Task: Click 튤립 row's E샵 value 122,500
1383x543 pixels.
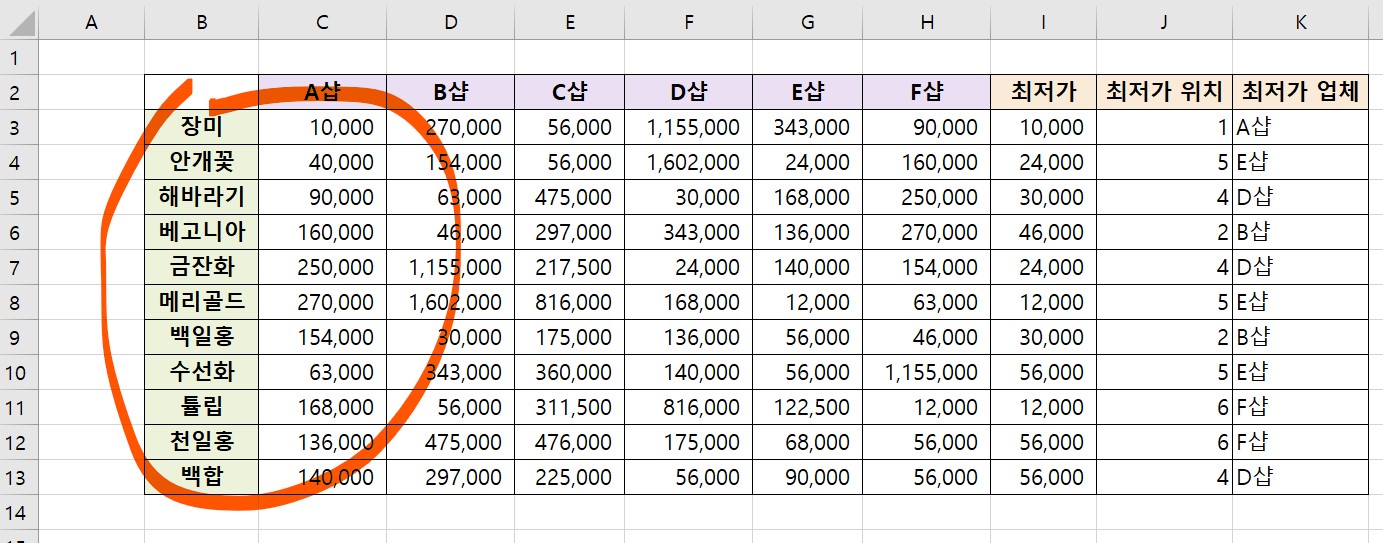Action: tap(807, 407)
